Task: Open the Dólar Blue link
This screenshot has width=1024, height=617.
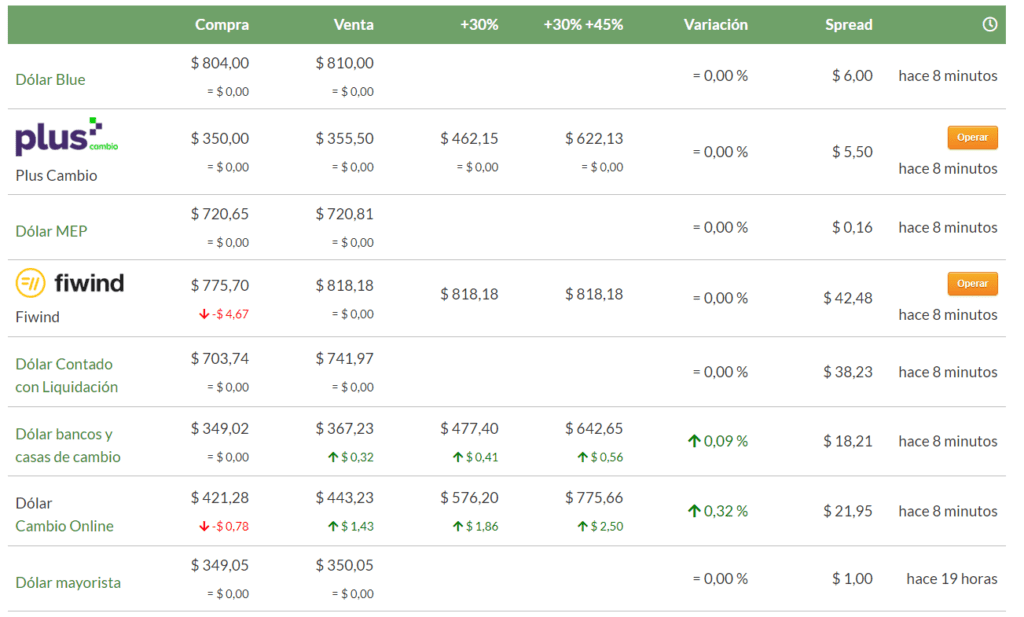Action: (50, 79)
